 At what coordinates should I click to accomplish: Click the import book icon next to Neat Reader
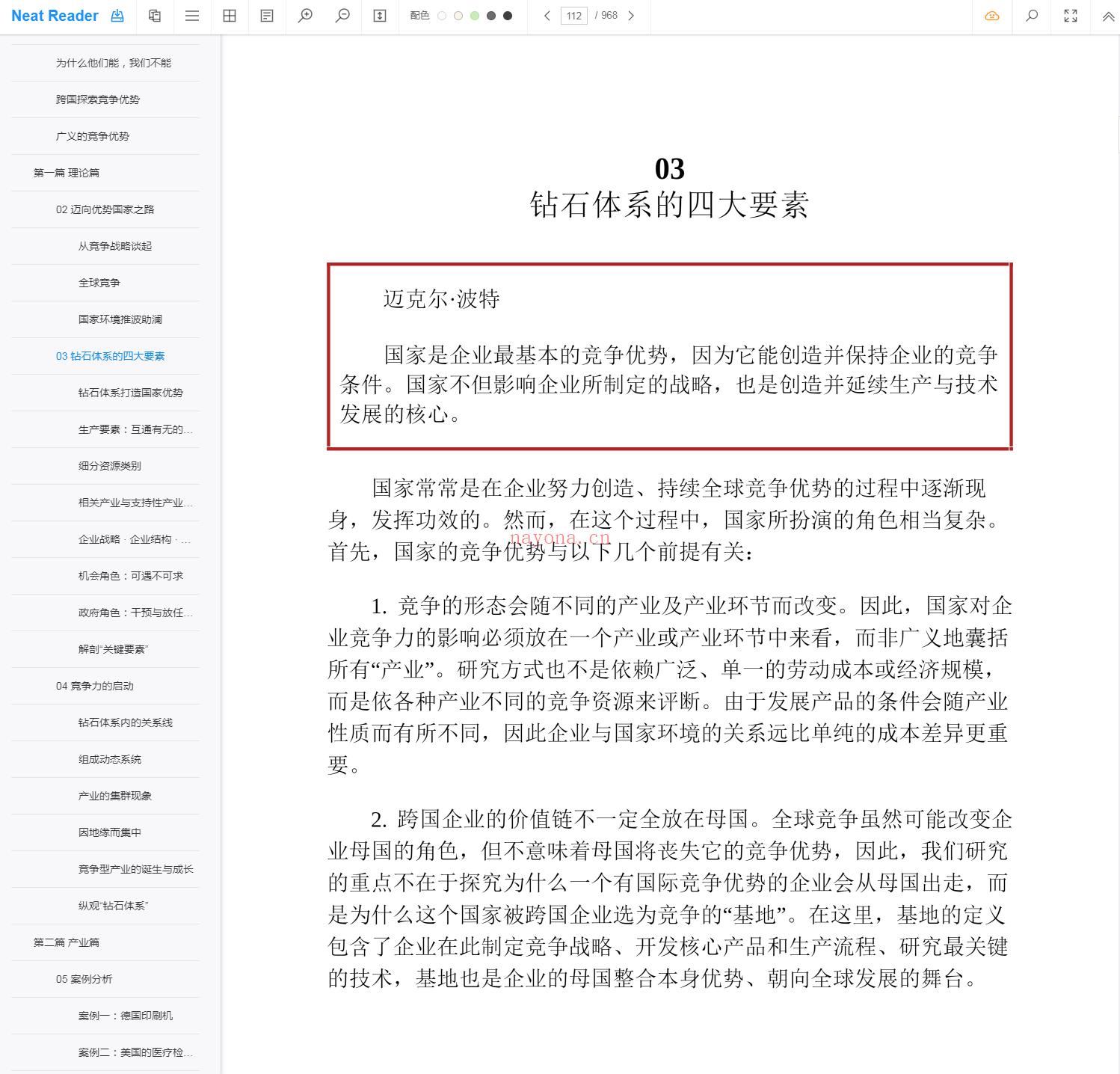tap(117, 16)
